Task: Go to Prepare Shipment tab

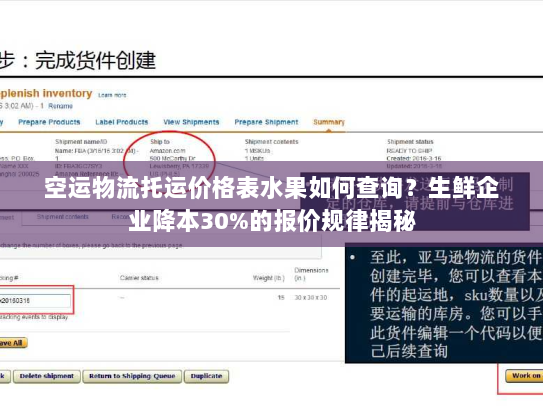Action: coord(266,122)
